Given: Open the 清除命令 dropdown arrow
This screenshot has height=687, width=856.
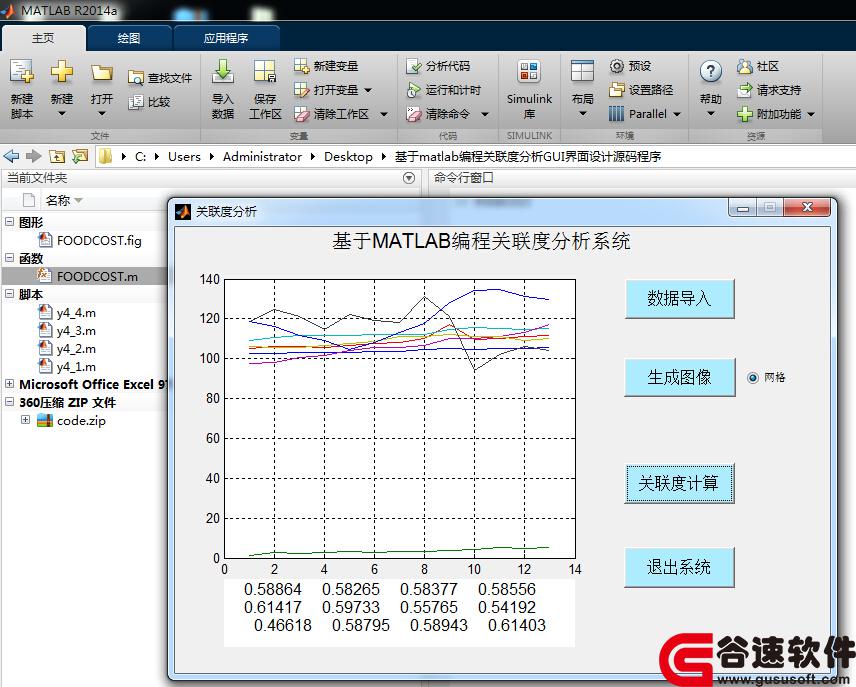Looking at the screenshot, I should 484,114.
